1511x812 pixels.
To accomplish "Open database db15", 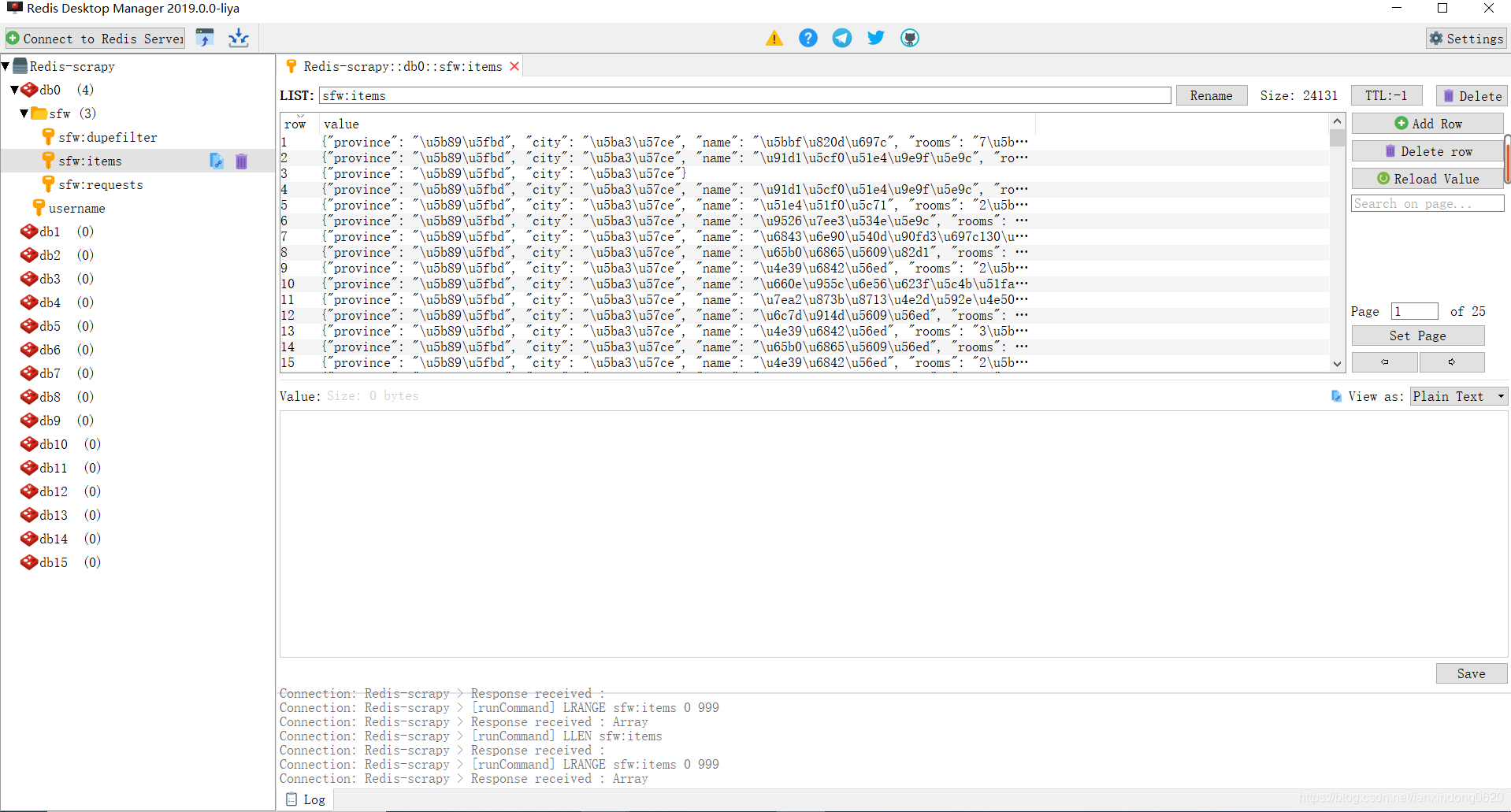I will click(x=54, y=562).
